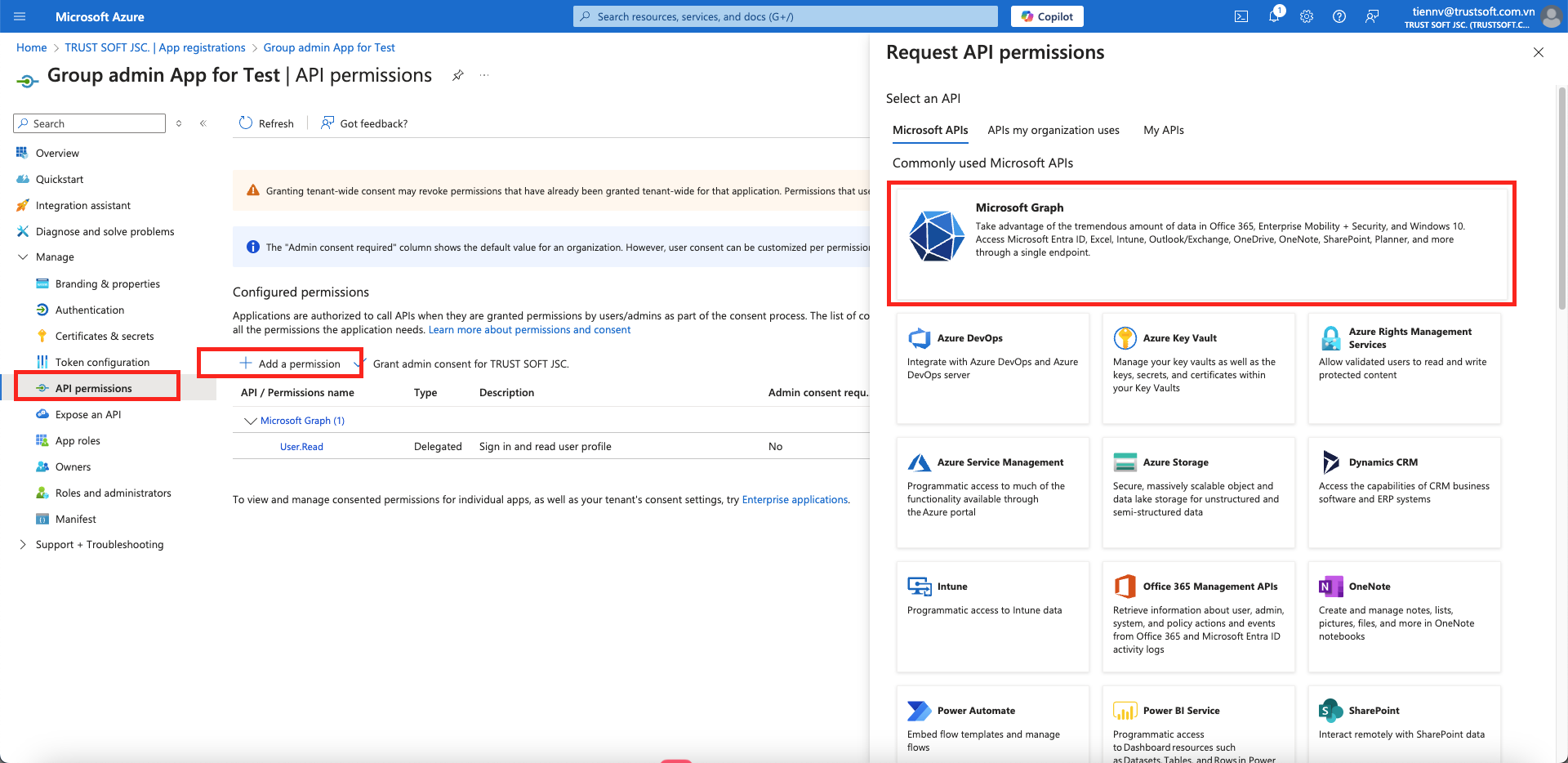Open Diagnose and solve problems

click(x=105, y=231)
